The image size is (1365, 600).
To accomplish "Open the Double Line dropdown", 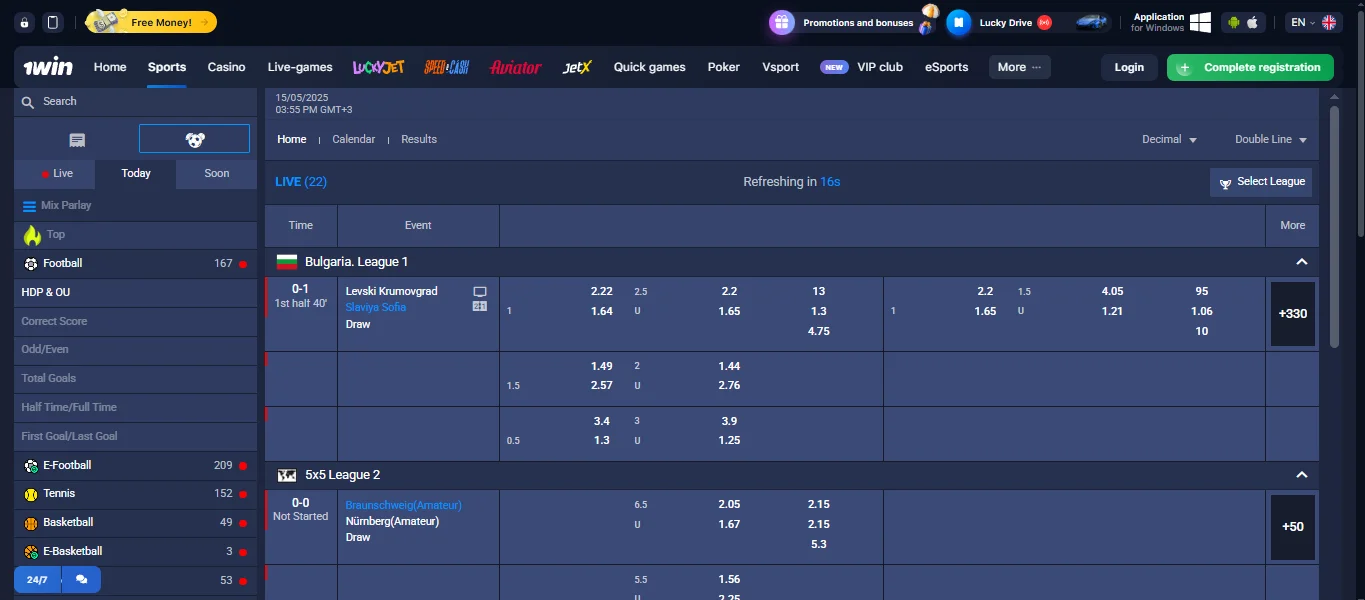I will click(1270, 140).
